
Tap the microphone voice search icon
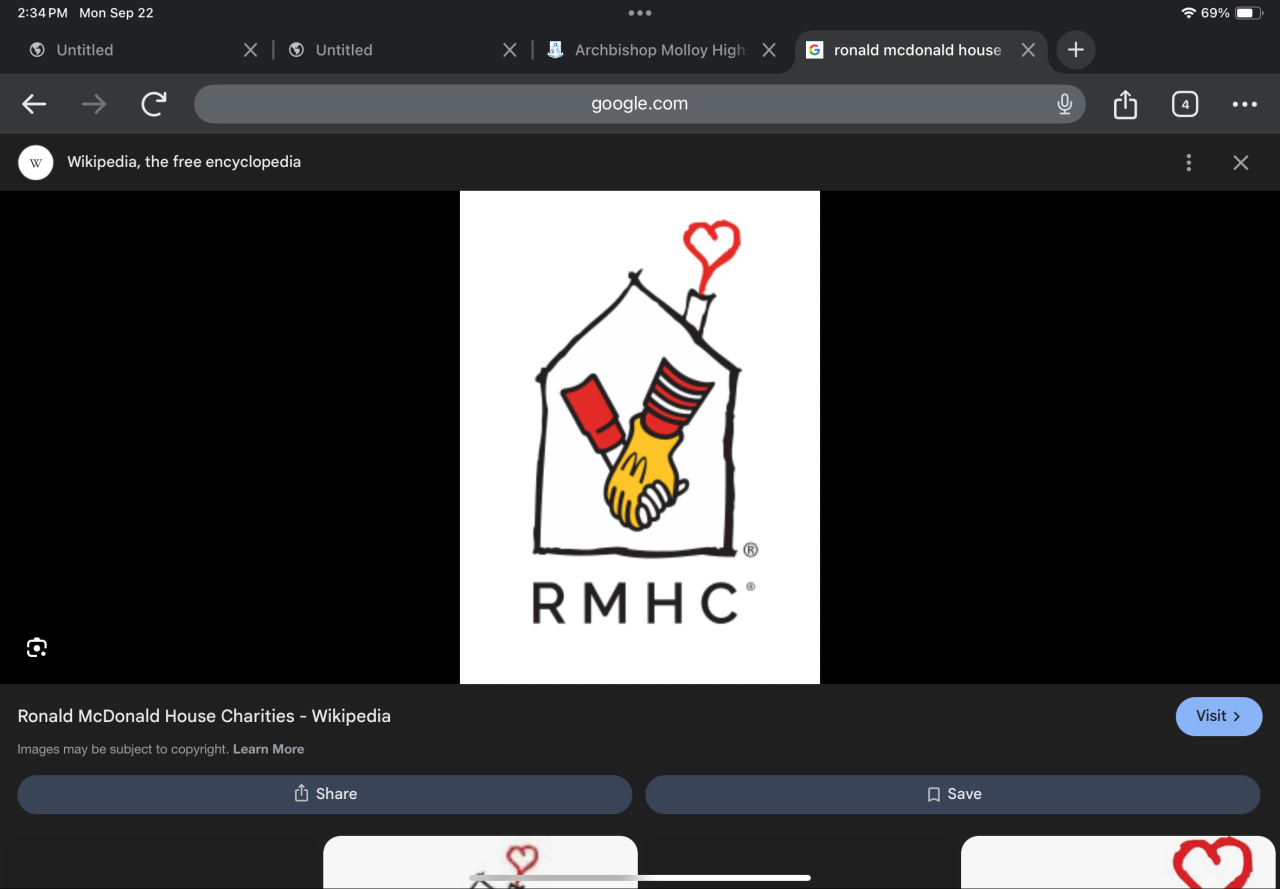coord(1065,104)
